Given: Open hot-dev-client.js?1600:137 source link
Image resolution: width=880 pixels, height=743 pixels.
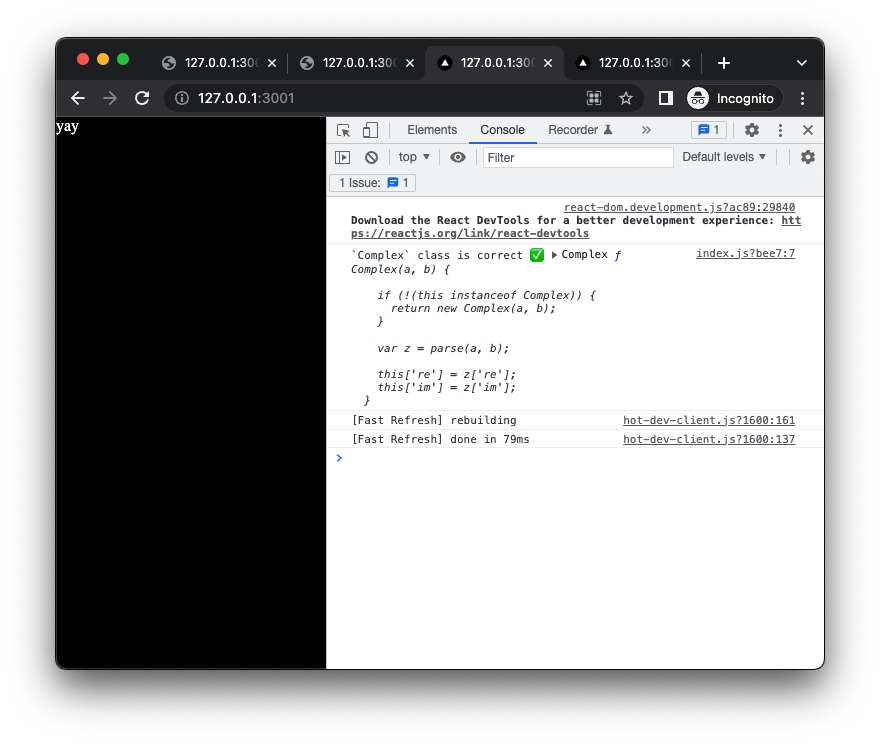Looking at the screenshot, I should 709,439.
